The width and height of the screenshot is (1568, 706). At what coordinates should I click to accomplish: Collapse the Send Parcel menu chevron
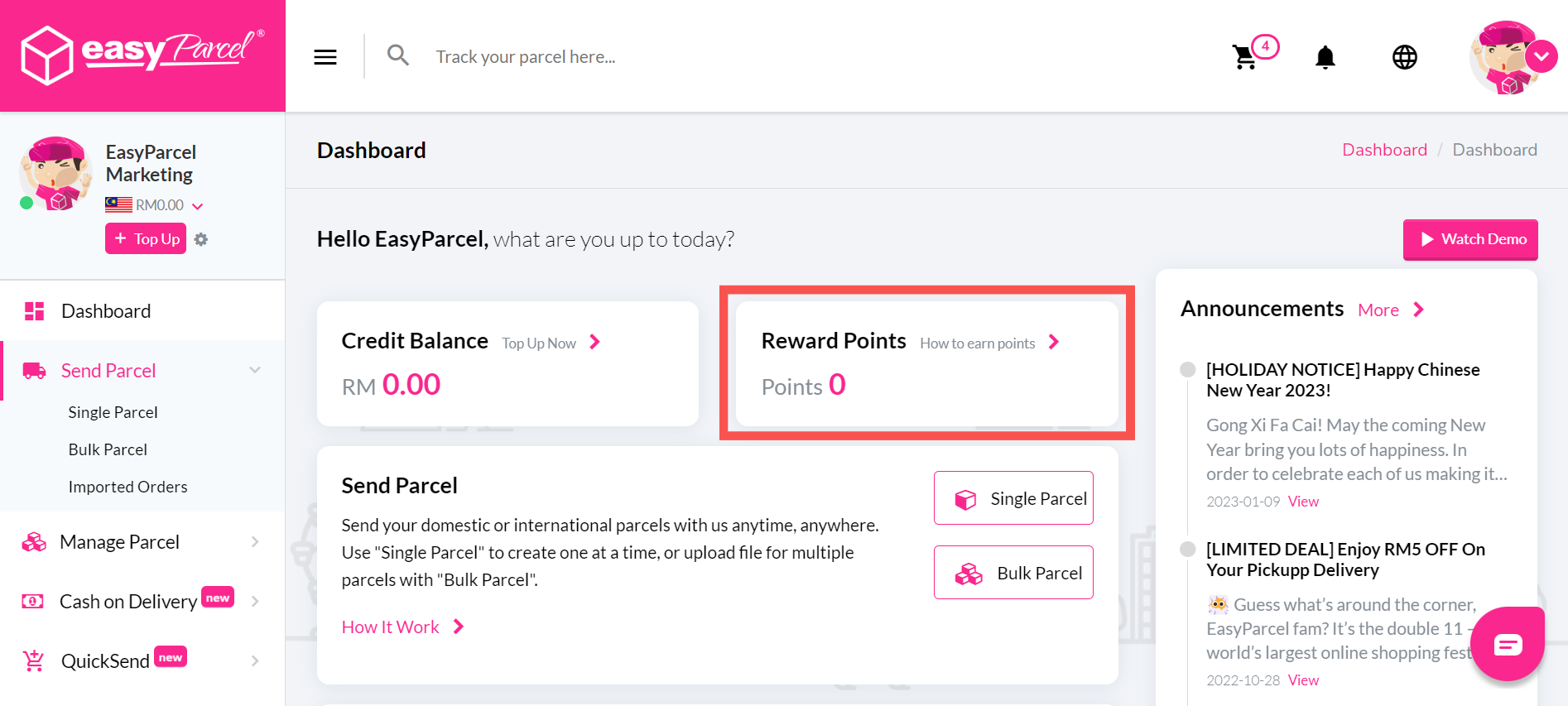pyautogui.click(x=255, y=370)
